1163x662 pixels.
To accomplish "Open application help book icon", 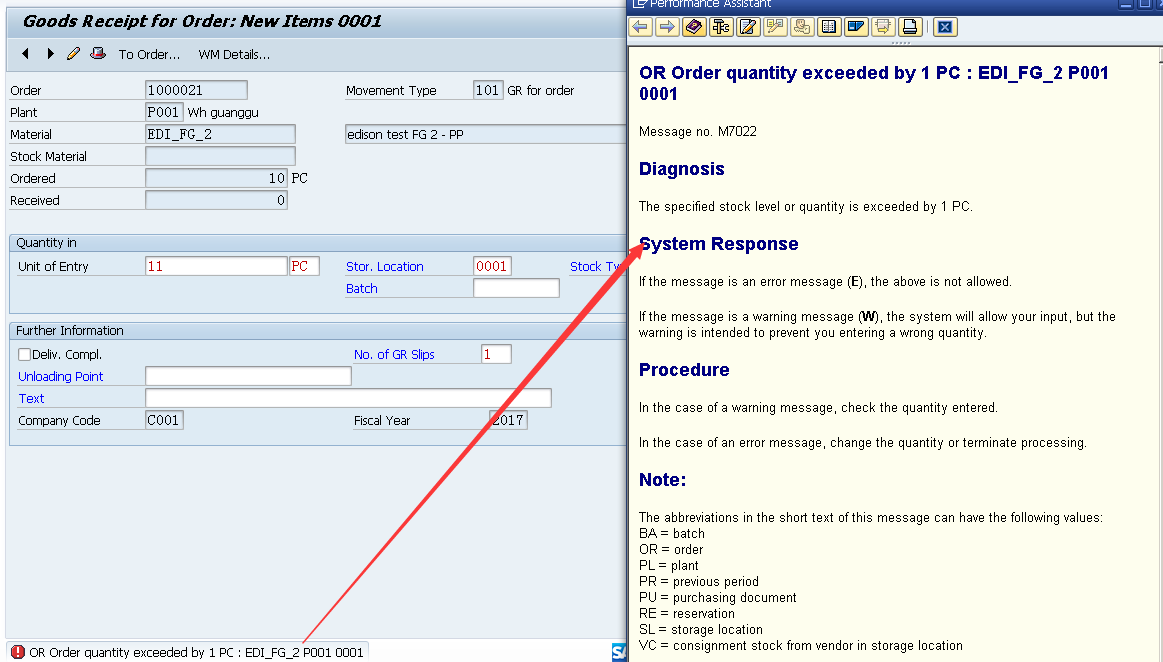I will [694, 27].
